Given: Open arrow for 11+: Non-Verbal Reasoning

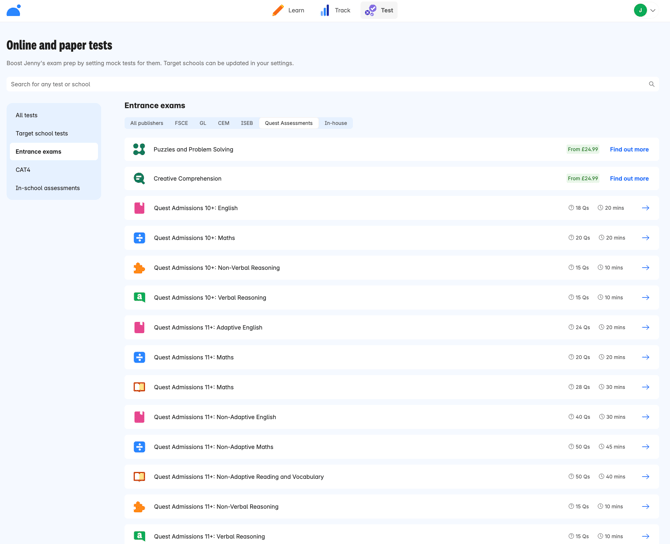Looking at the screenshot, I should tap(646, 506).
